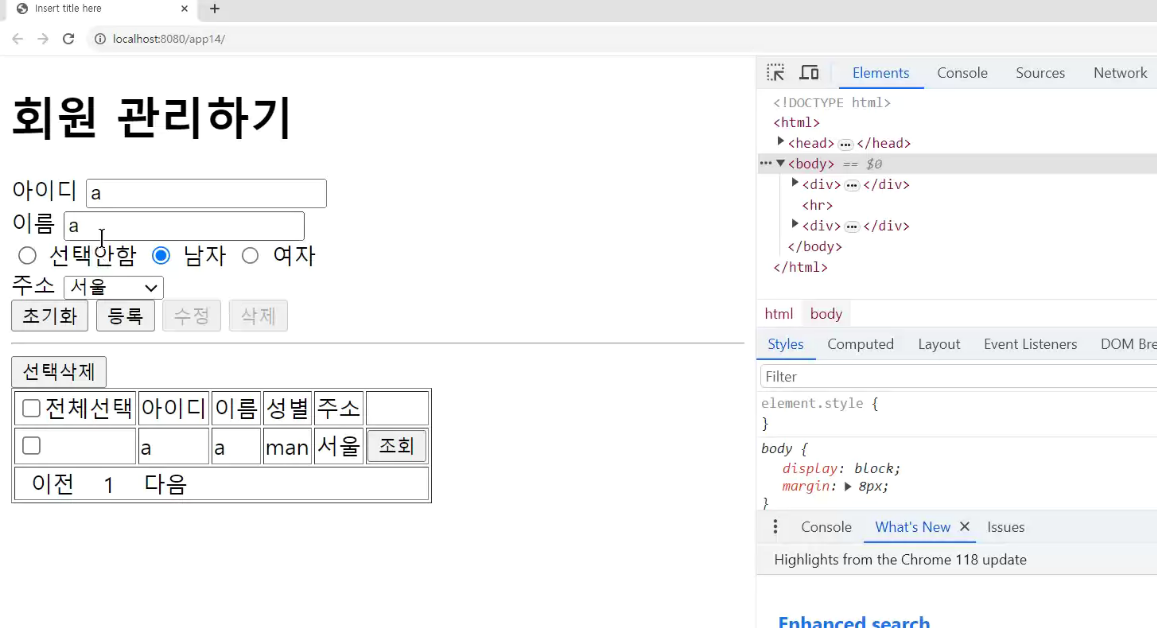This screenshot has width=1157, height=628.
Task: Click the 등록 button
Action: (125, 316)
